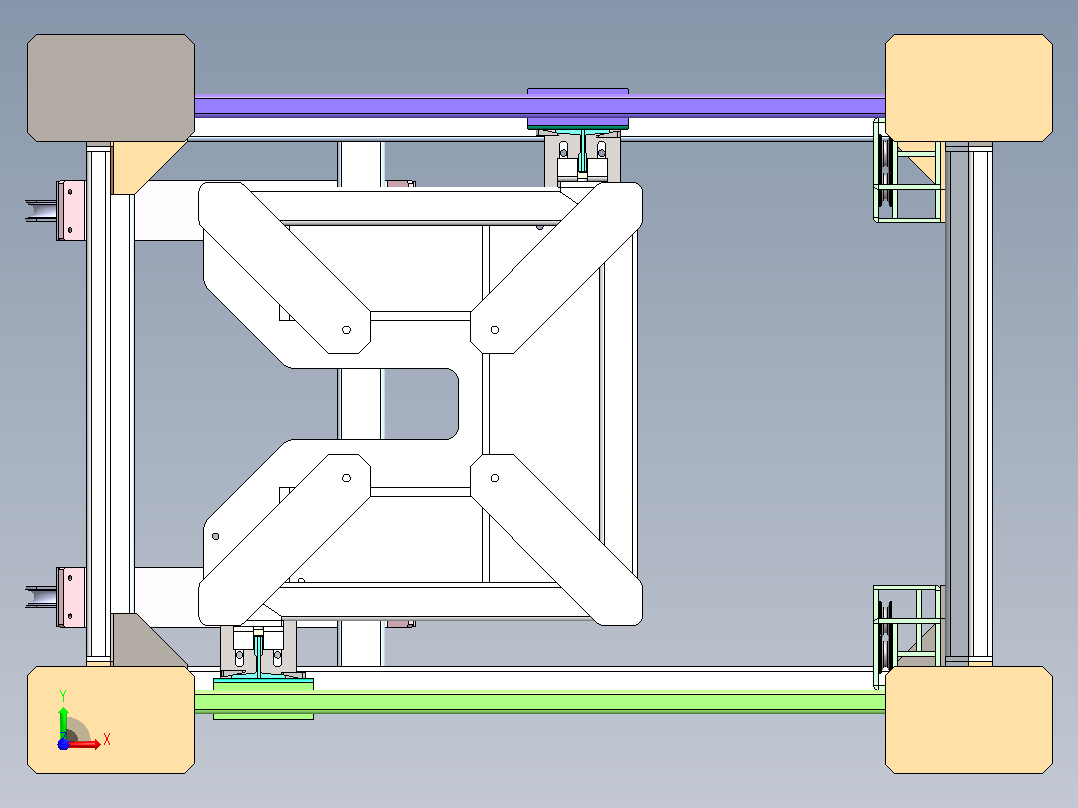The height and width of the screenshot is (808, 1078).
Task: Pick the purple carriage block on the top rail
Action: (578, 108)
